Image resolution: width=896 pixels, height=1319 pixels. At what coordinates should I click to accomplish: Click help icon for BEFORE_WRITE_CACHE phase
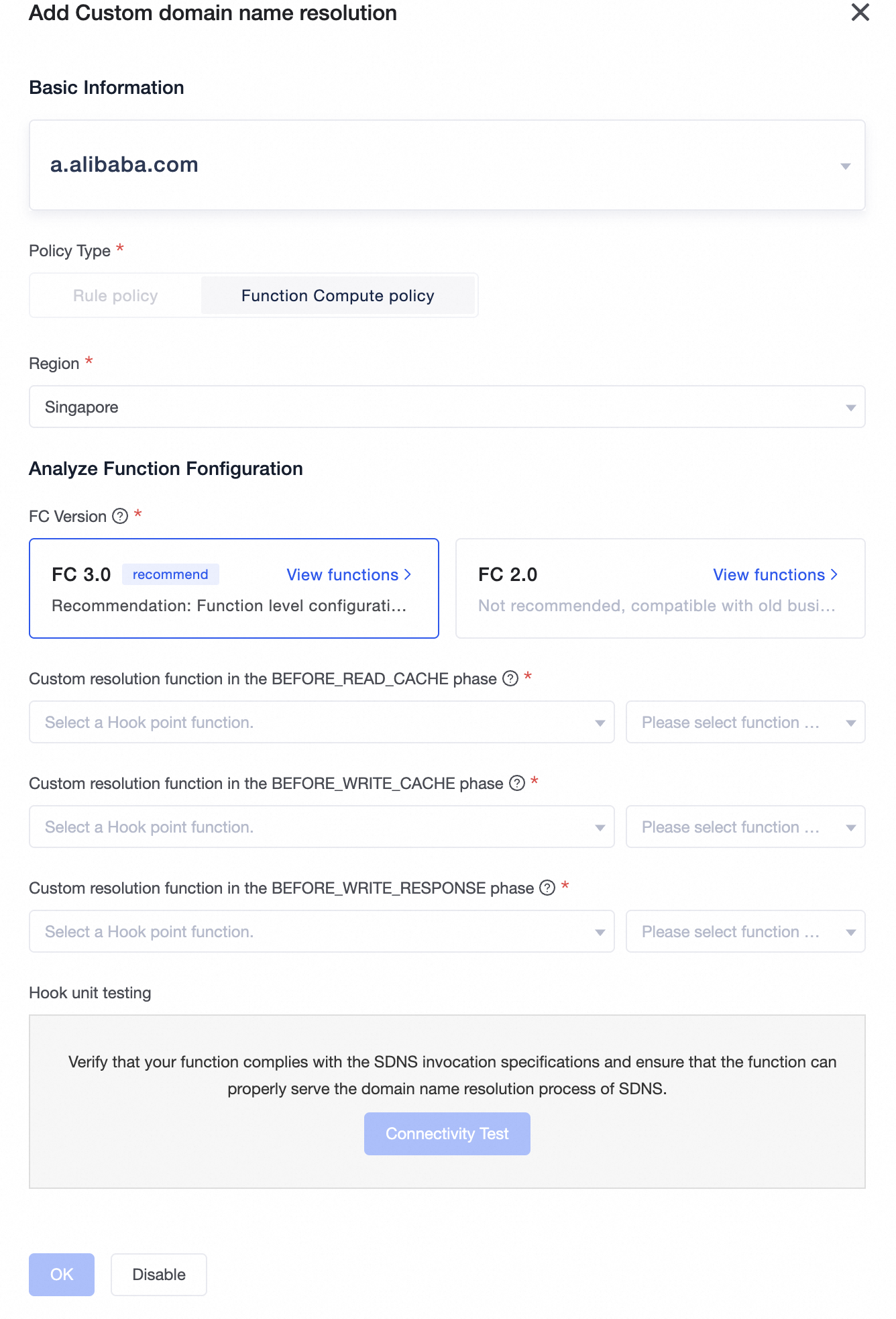pyautogui.click(x=517, y=783)
